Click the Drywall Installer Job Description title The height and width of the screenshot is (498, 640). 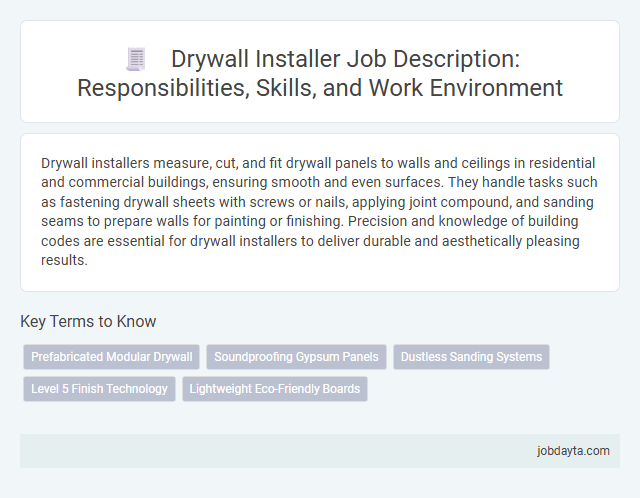[320, 73]
